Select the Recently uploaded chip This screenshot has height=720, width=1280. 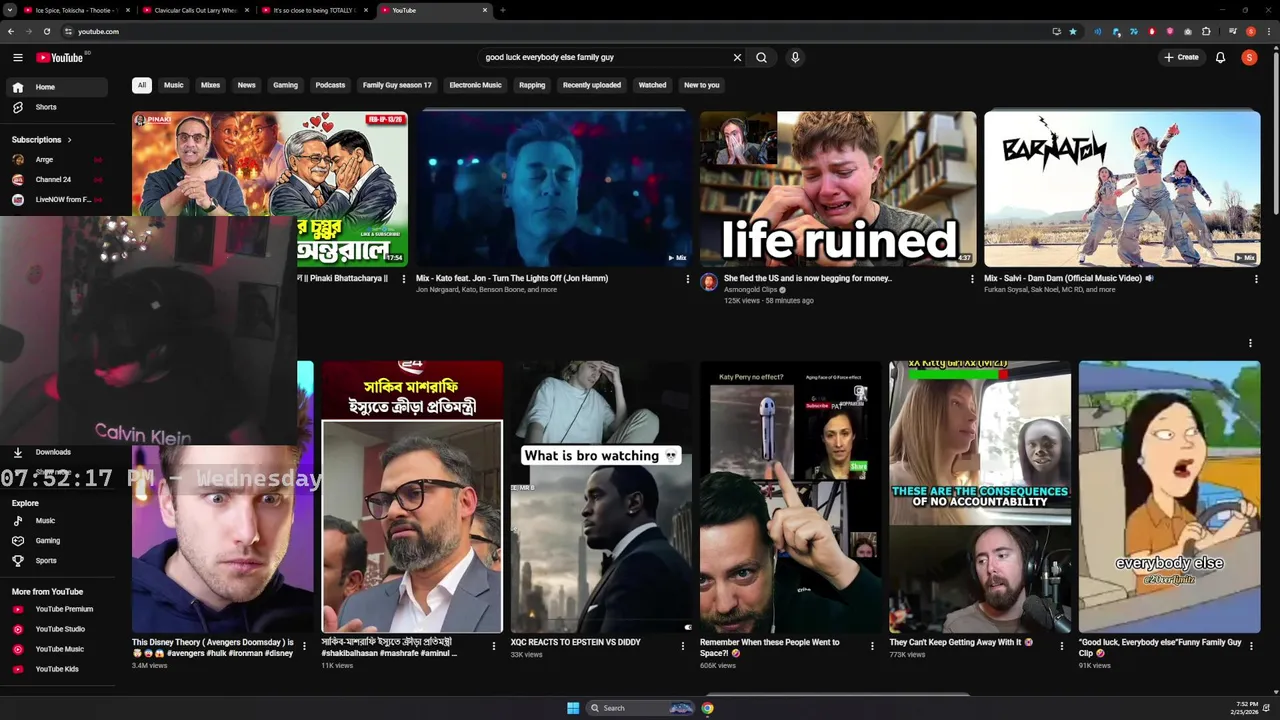[592, 85]
